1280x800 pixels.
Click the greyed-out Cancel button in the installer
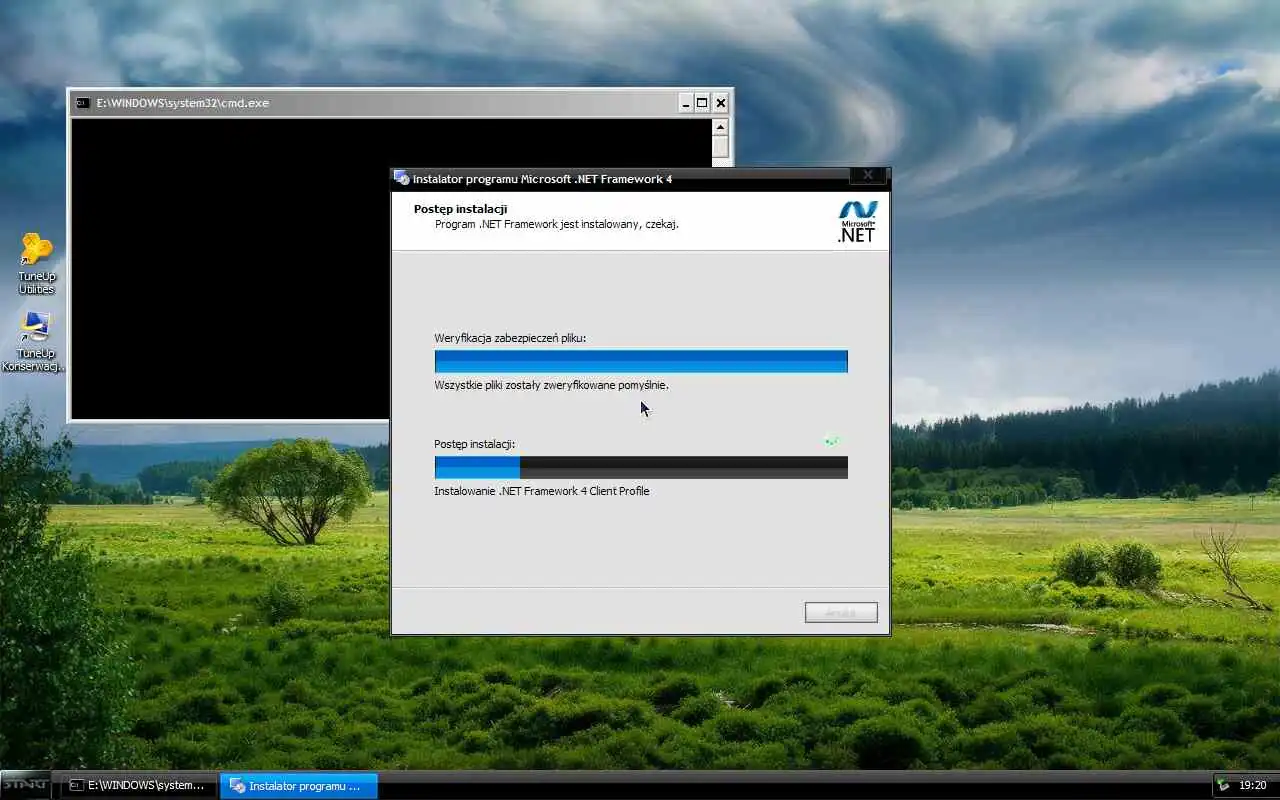click(x=841, y=612)
